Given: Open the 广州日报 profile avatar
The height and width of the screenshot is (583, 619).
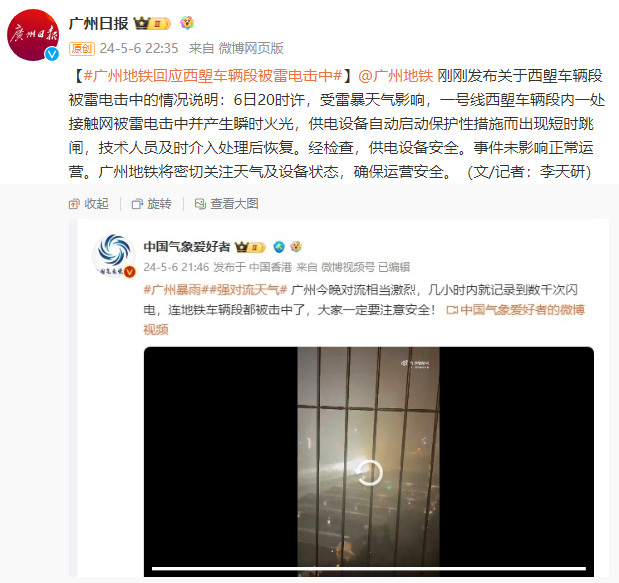Looking at the screenshot, I should (x=33, y=35).
